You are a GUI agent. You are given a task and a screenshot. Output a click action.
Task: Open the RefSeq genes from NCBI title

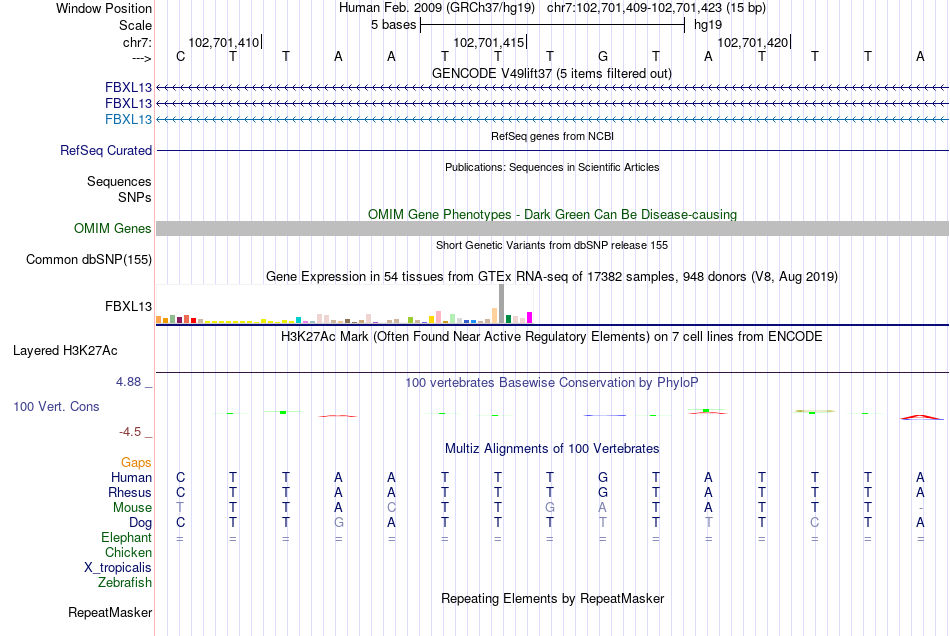point(552,136)
